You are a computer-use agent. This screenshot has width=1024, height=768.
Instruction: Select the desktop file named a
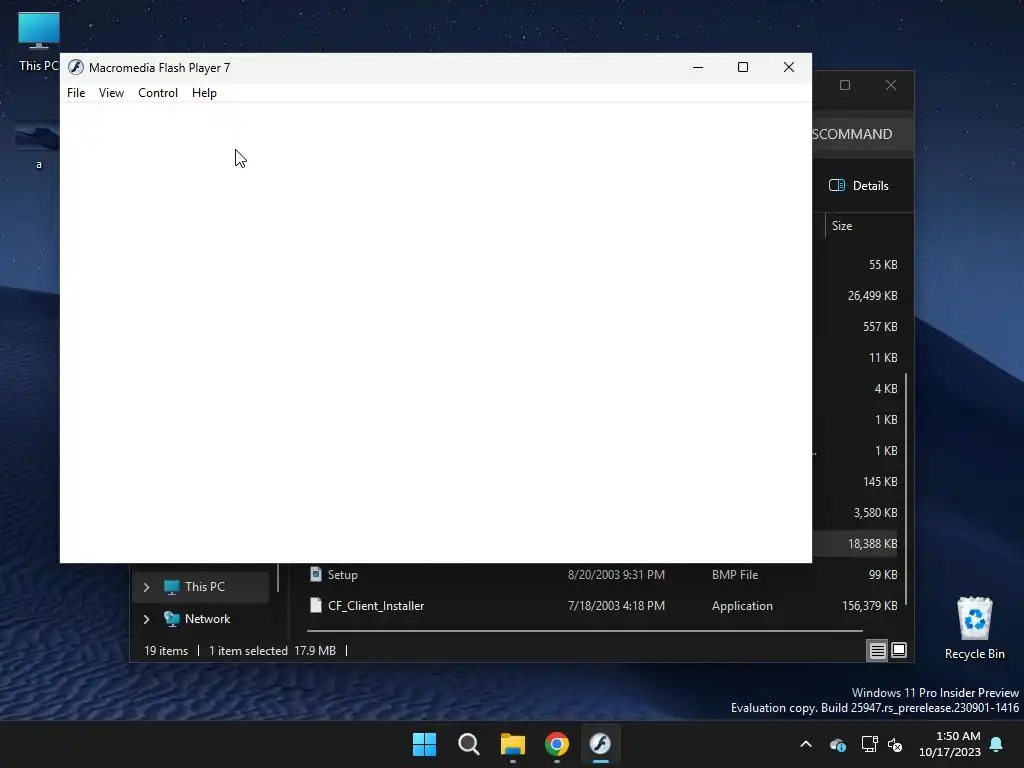(39, 145)
